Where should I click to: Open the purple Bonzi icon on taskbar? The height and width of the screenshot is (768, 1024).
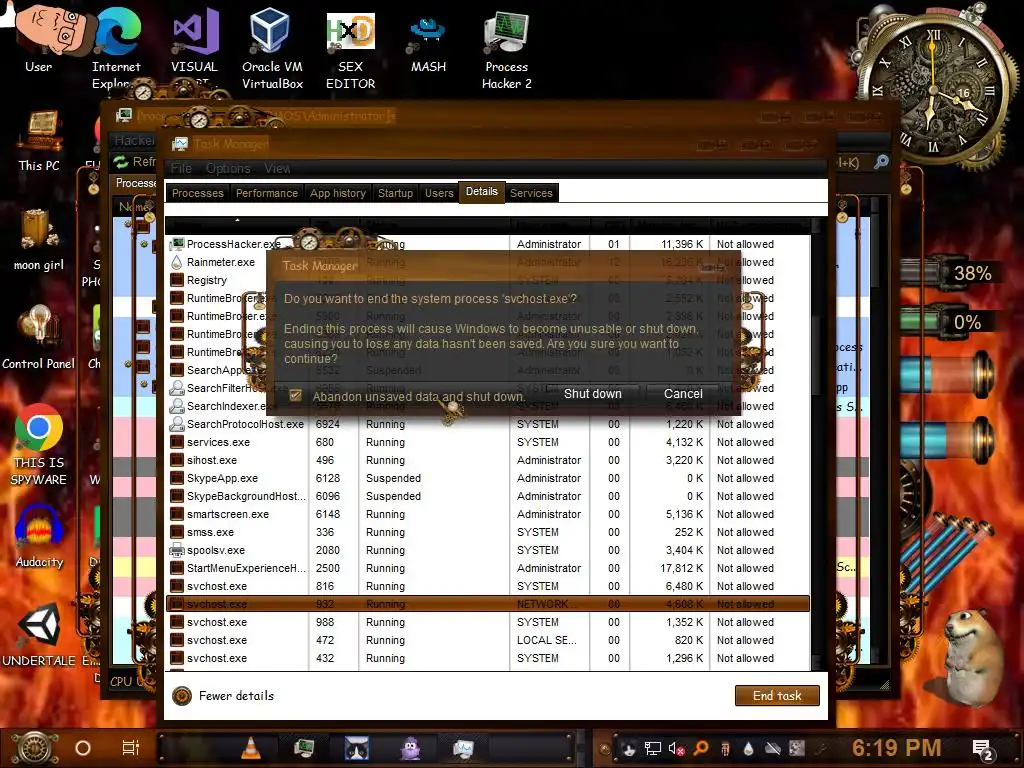coord(410,748)
